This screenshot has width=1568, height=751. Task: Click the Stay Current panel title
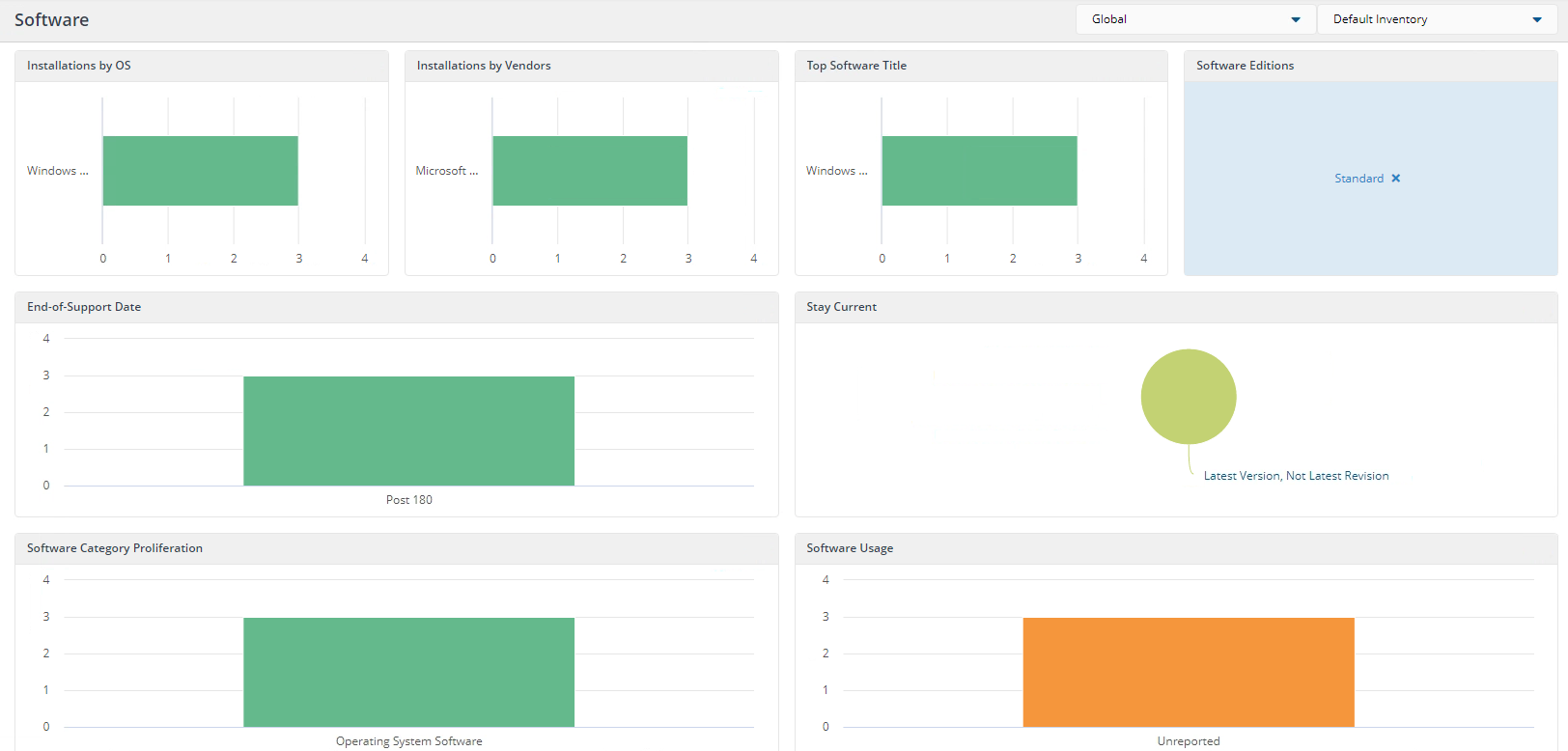click(842, 307)
